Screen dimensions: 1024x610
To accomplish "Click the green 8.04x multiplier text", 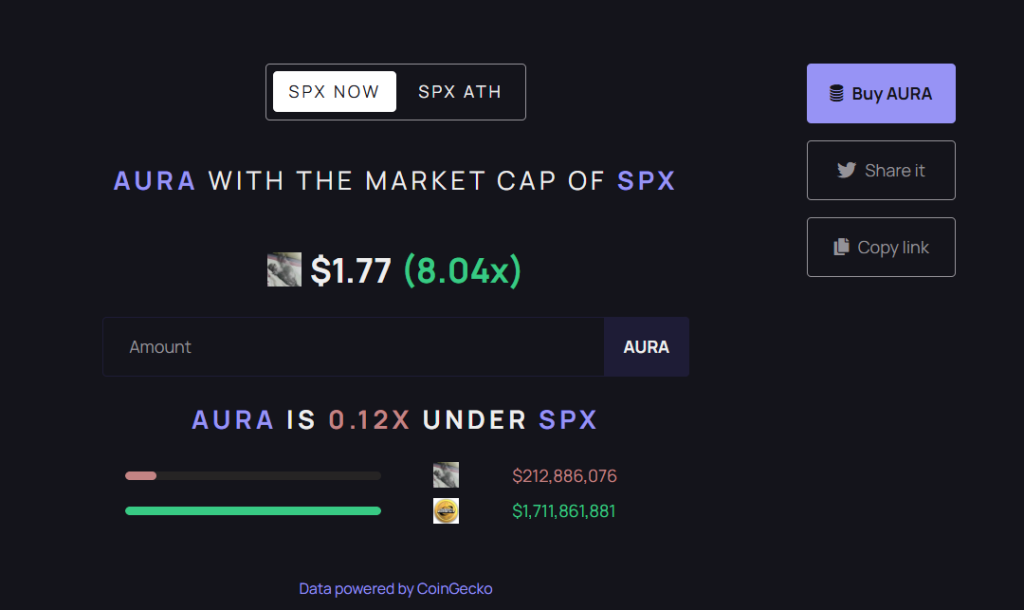I will tap(462, 270).
